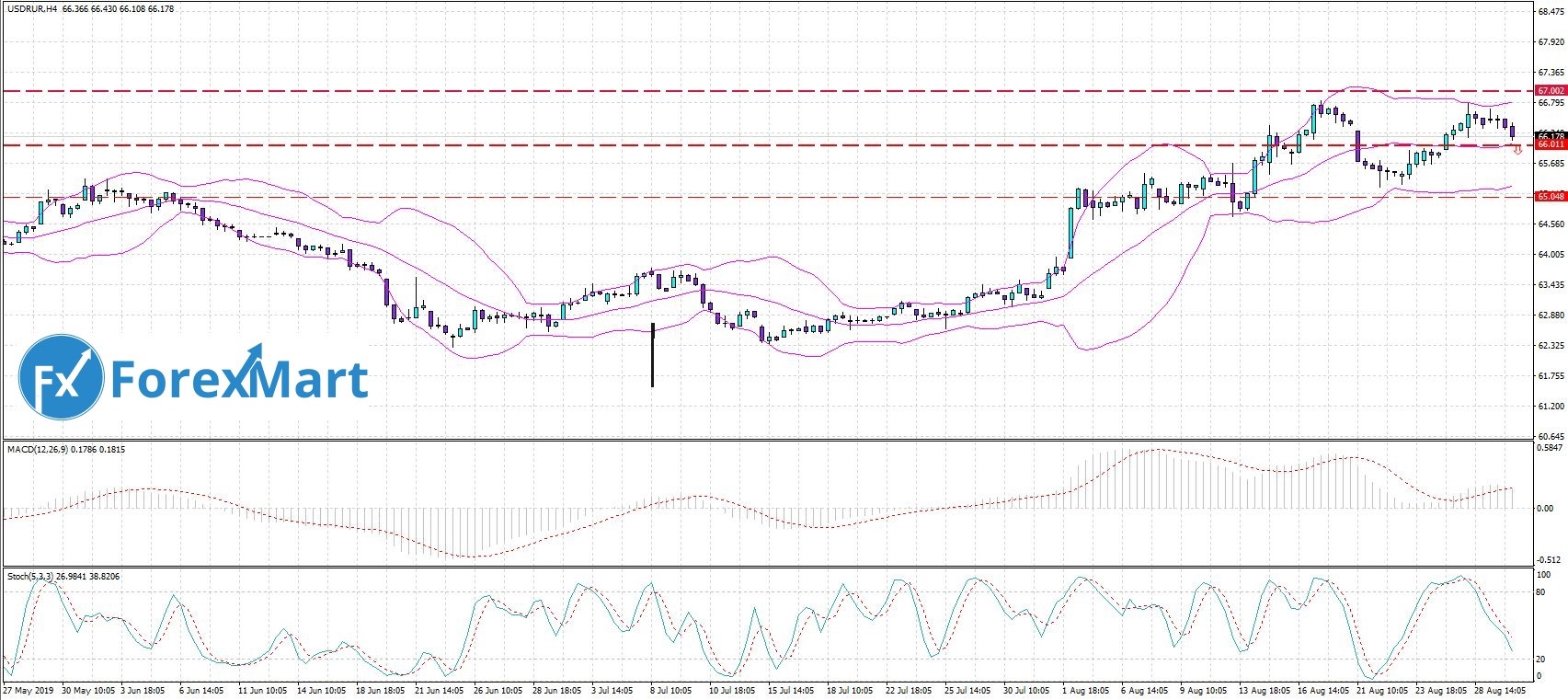Click the Stoch(5,3,3) indicator label
1568x700 pixels.
click(x=31, y=577)
